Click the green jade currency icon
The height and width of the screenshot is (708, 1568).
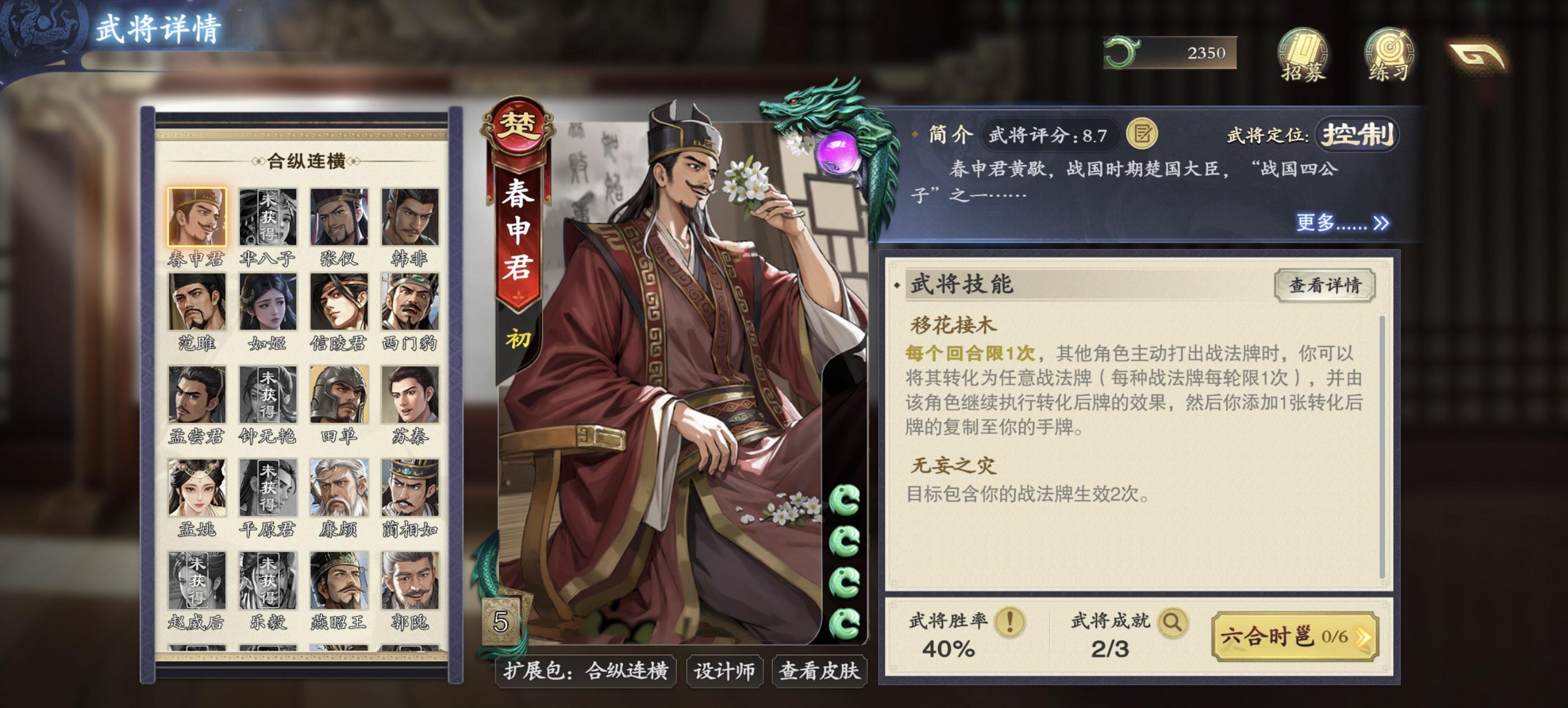[x=1121, y=52]
